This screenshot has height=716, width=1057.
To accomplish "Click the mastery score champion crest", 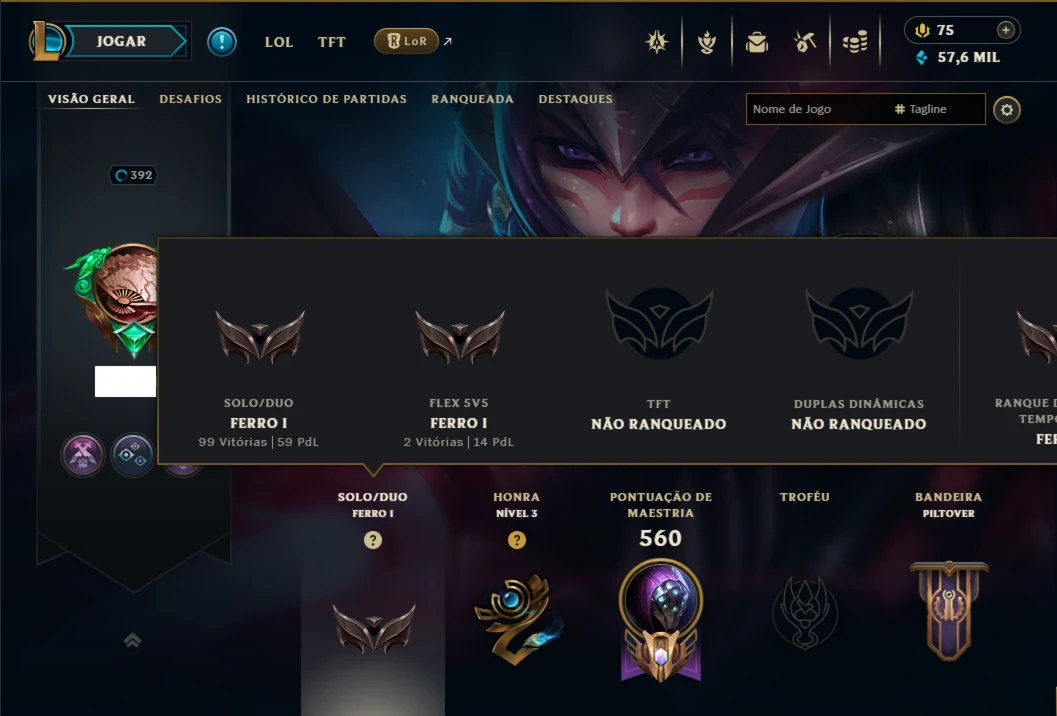I will [661, 620].
